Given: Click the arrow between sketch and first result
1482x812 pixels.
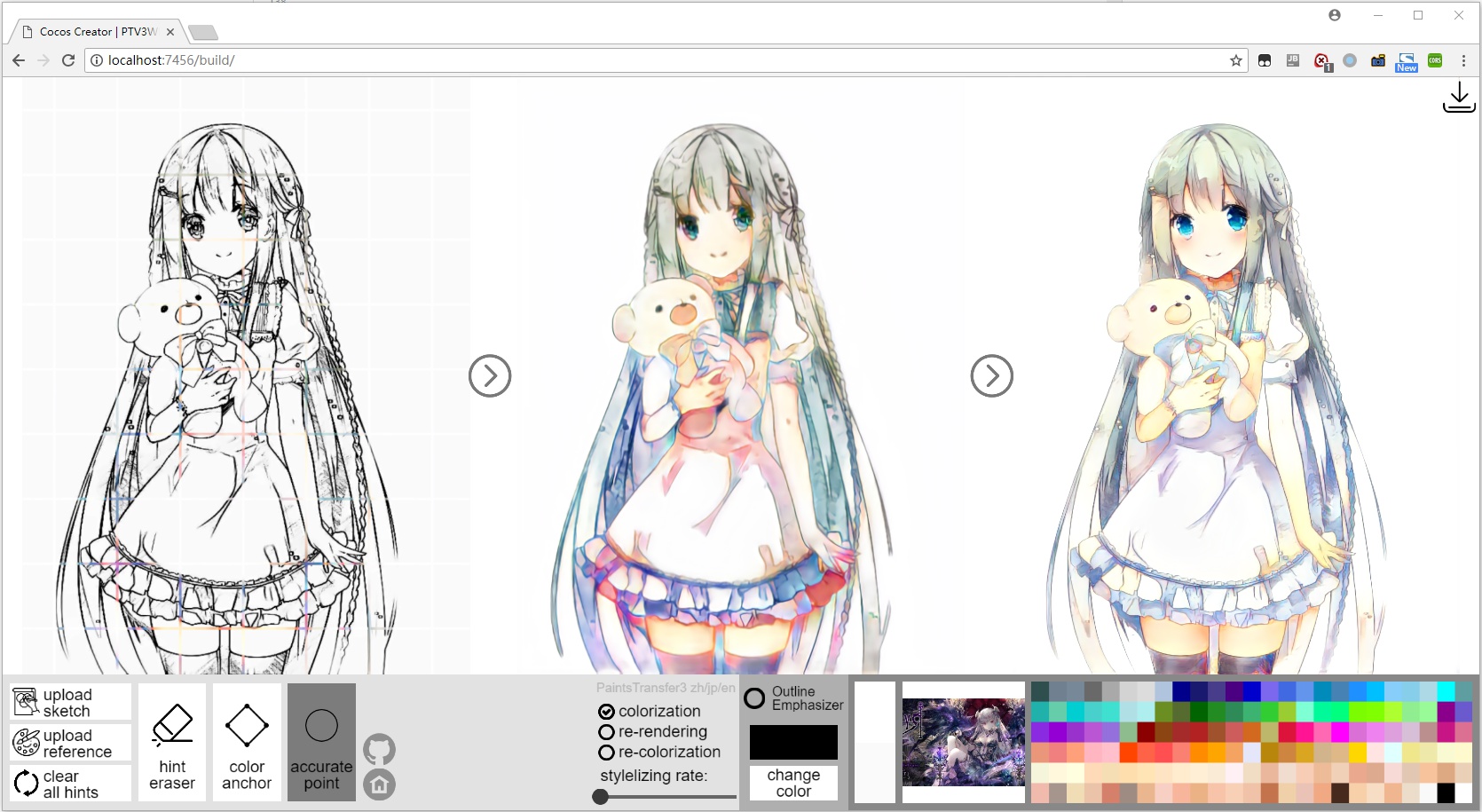Looking at the screenshot, I should [490, 376].
